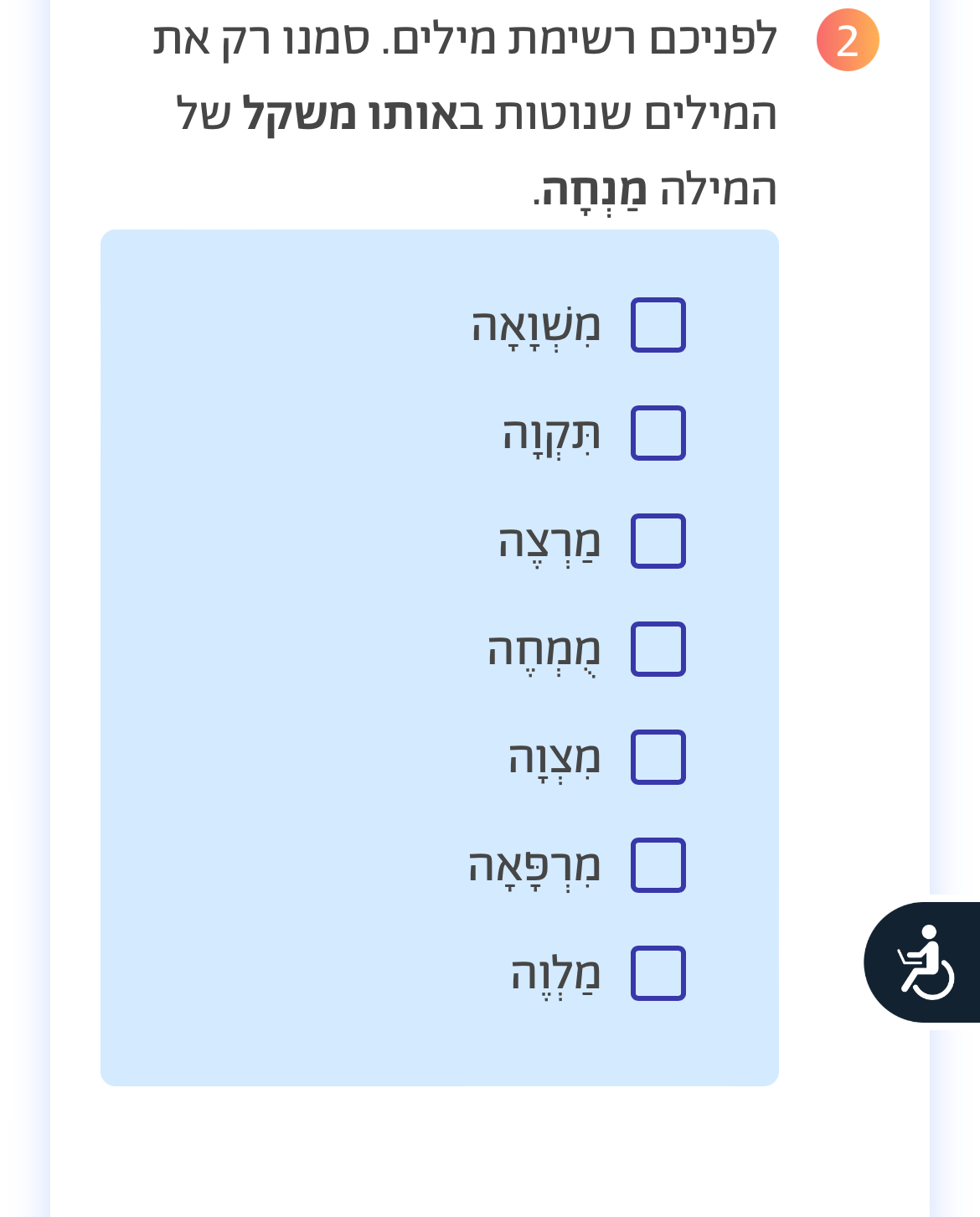Click the orange question number 2 badge
The width and height of the screenshot is (980, 1217).
coord(848,40)
